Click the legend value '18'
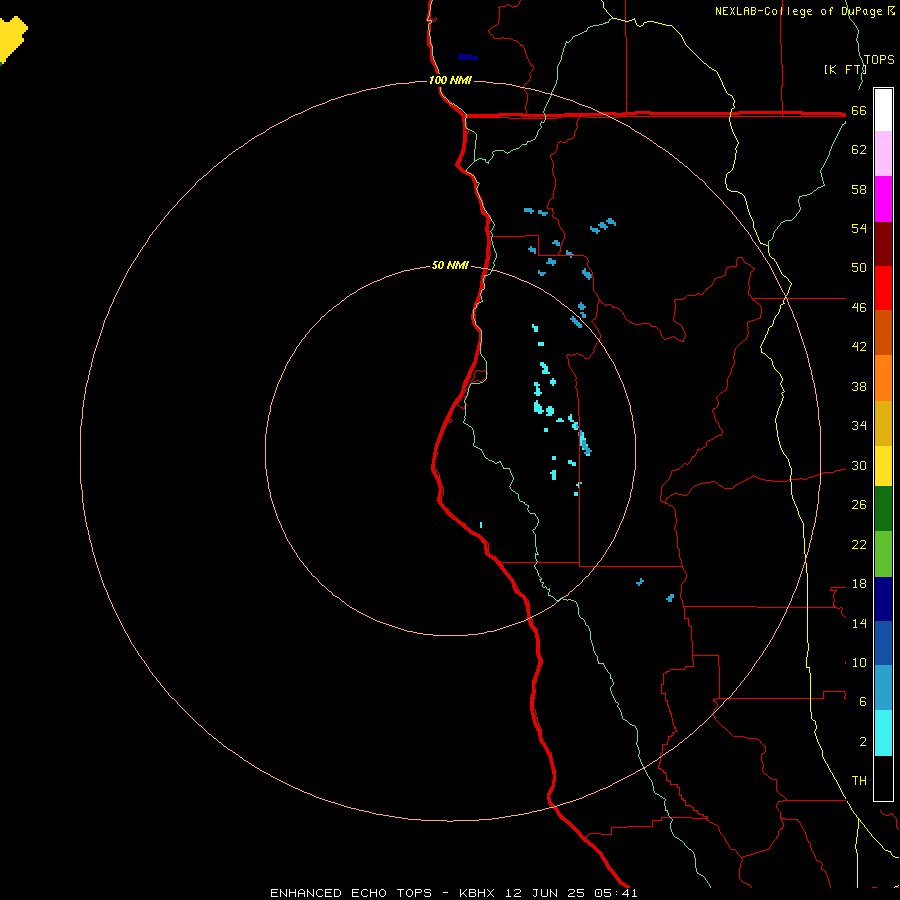Screen dimensions: 900x900 tap(859, 584)
